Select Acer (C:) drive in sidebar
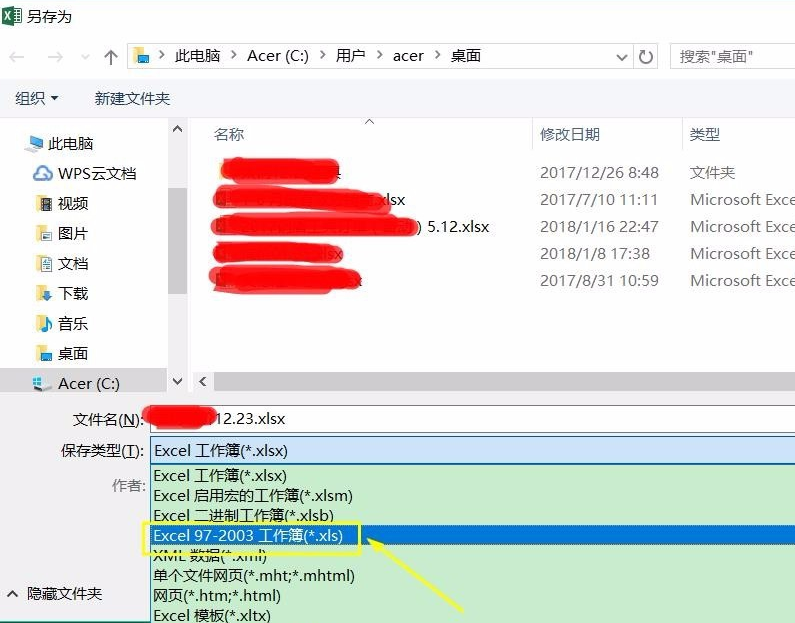795x623 pixels. 88,383
